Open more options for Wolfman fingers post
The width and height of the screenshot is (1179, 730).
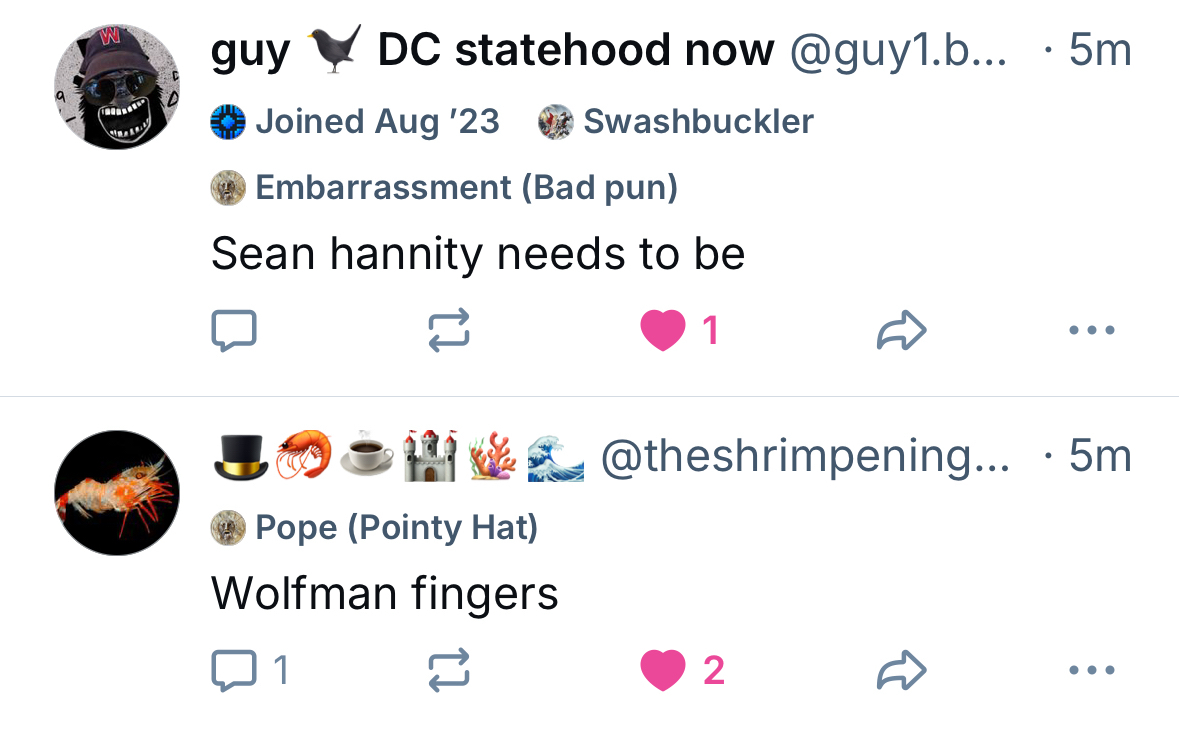coord(1091,670)
